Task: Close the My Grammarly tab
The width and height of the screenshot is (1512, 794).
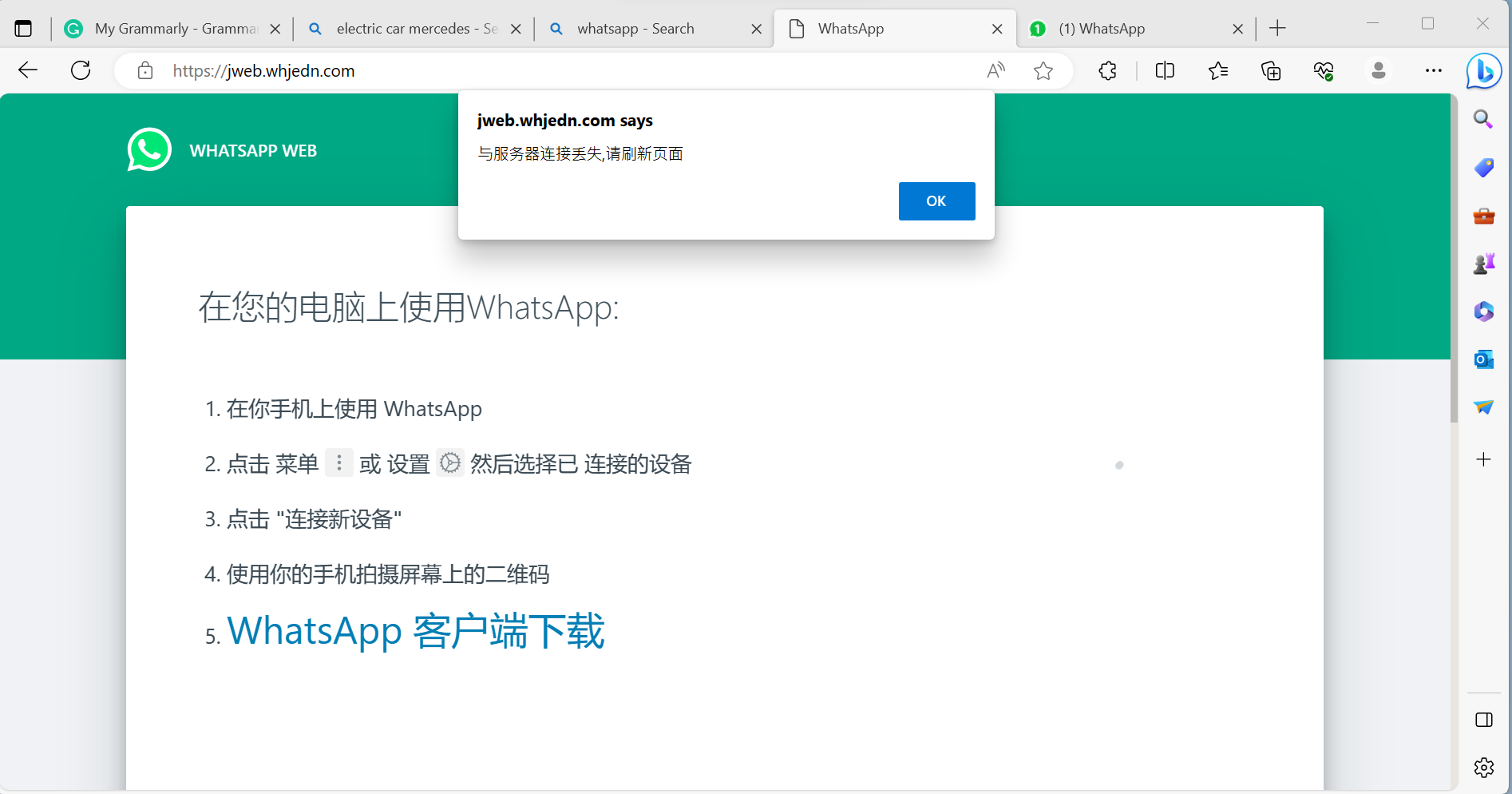Action: pyautogui.click(x=275, y=29)
